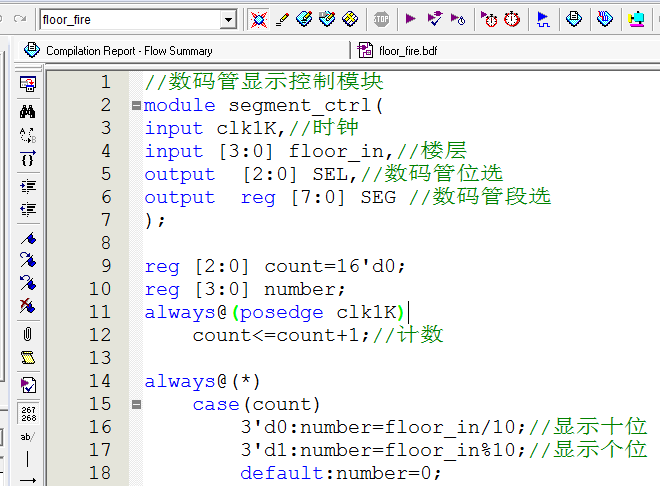The width and height of the screenshot is (660, 486).
Task: Open the yellow Chip Planner icon
Action: click(x=350, y=19)
